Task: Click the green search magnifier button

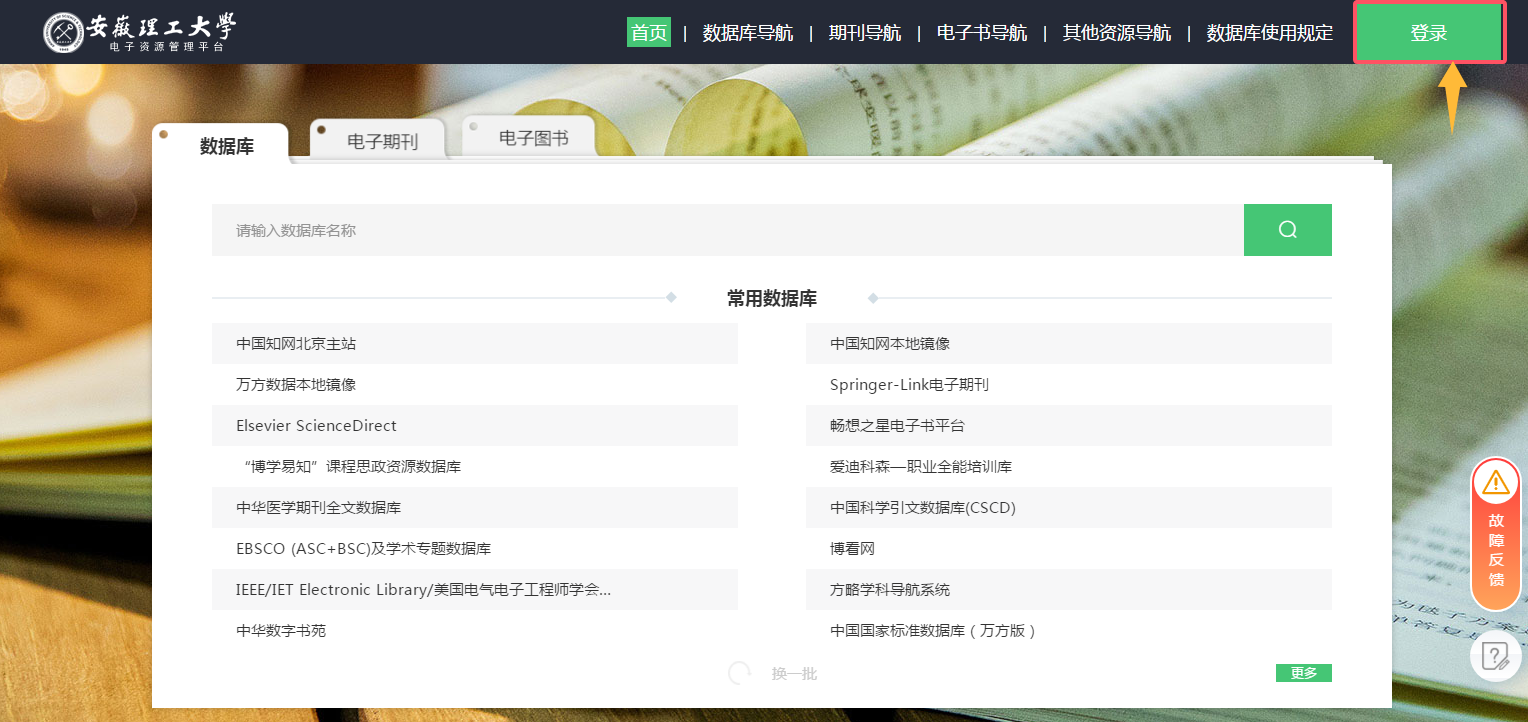Action: pyautogui.click(x=1287, y=230)
